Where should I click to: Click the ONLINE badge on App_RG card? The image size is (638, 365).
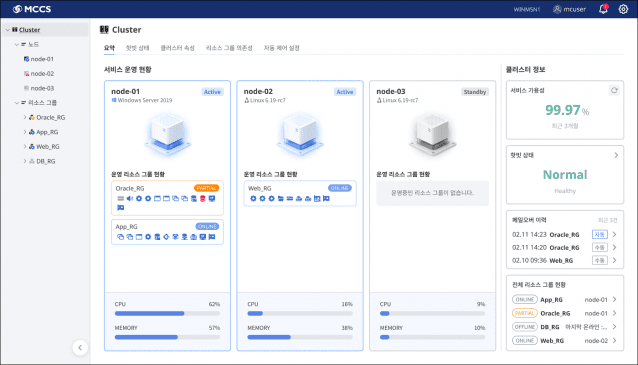tap(207, 226)
